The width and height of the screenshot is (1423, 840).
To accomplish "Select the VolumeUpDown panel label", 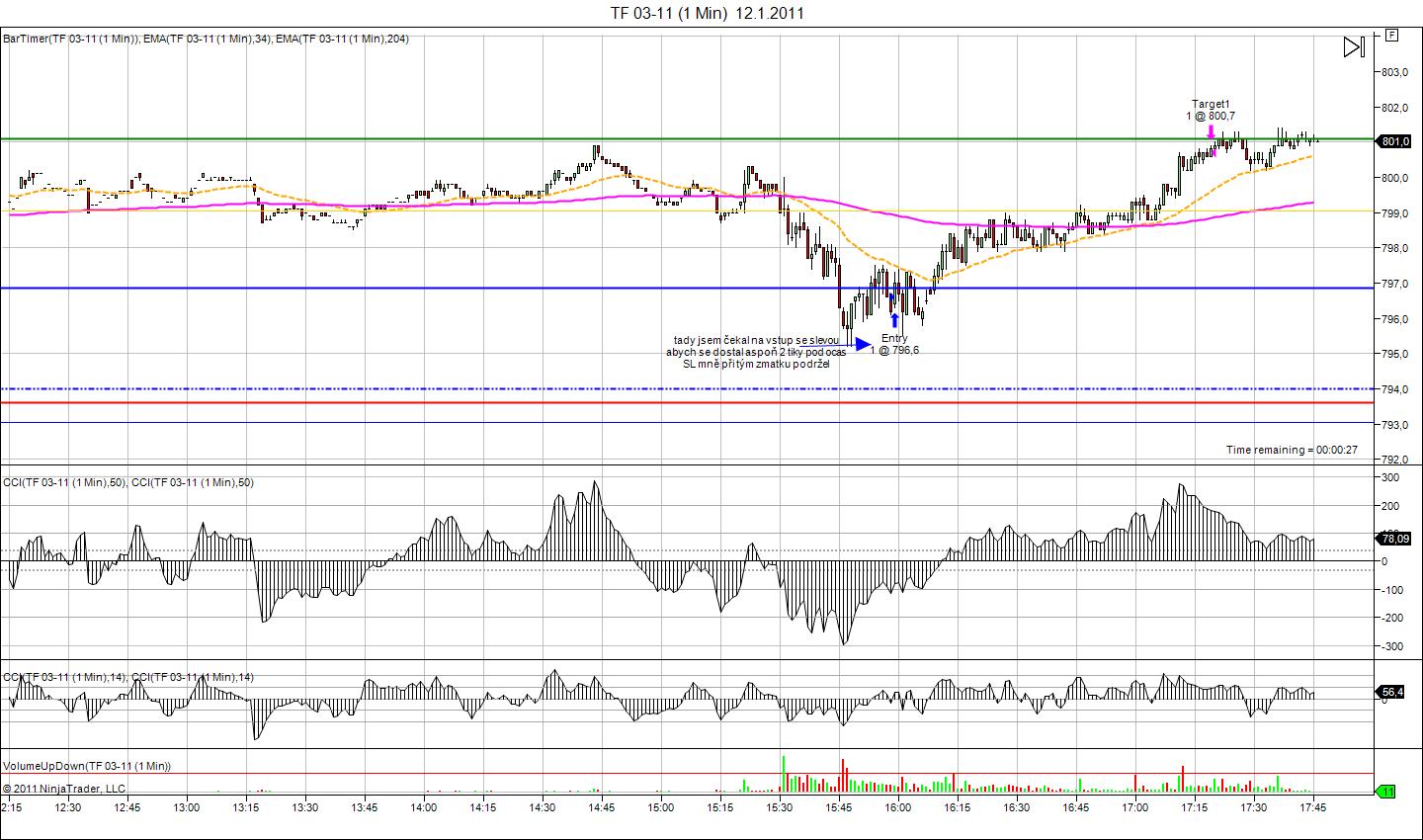I will pos(87,766).
